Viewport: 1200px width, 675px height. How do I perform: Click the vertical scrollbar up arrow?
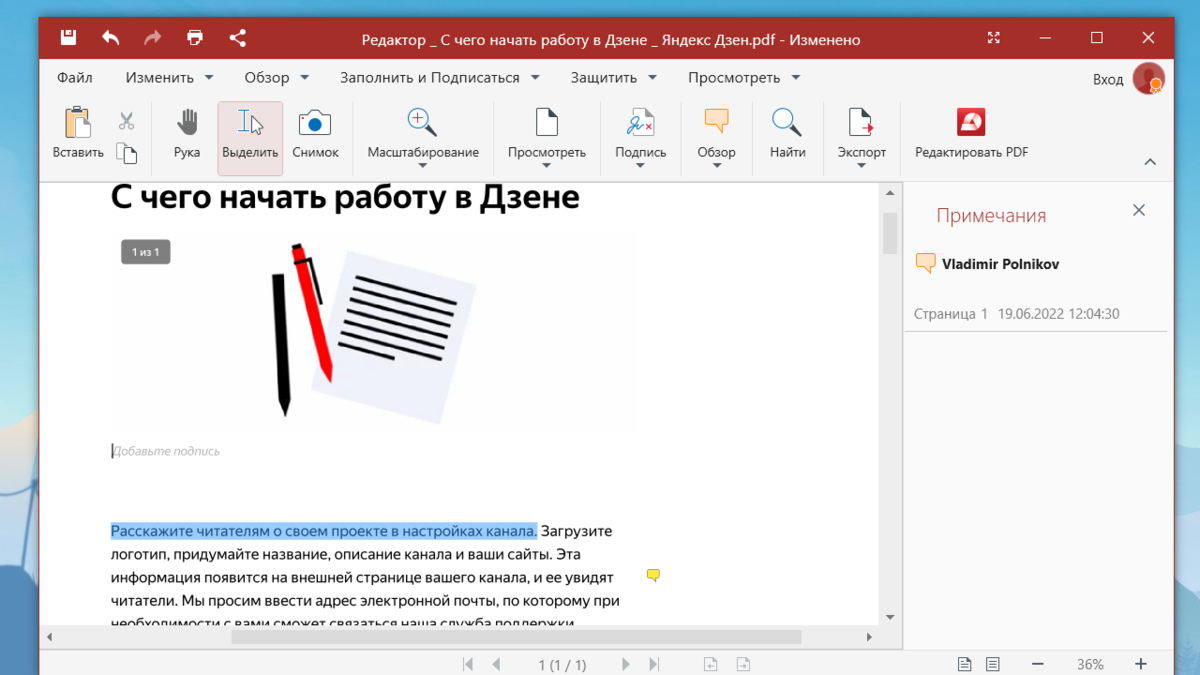point(890,193)
